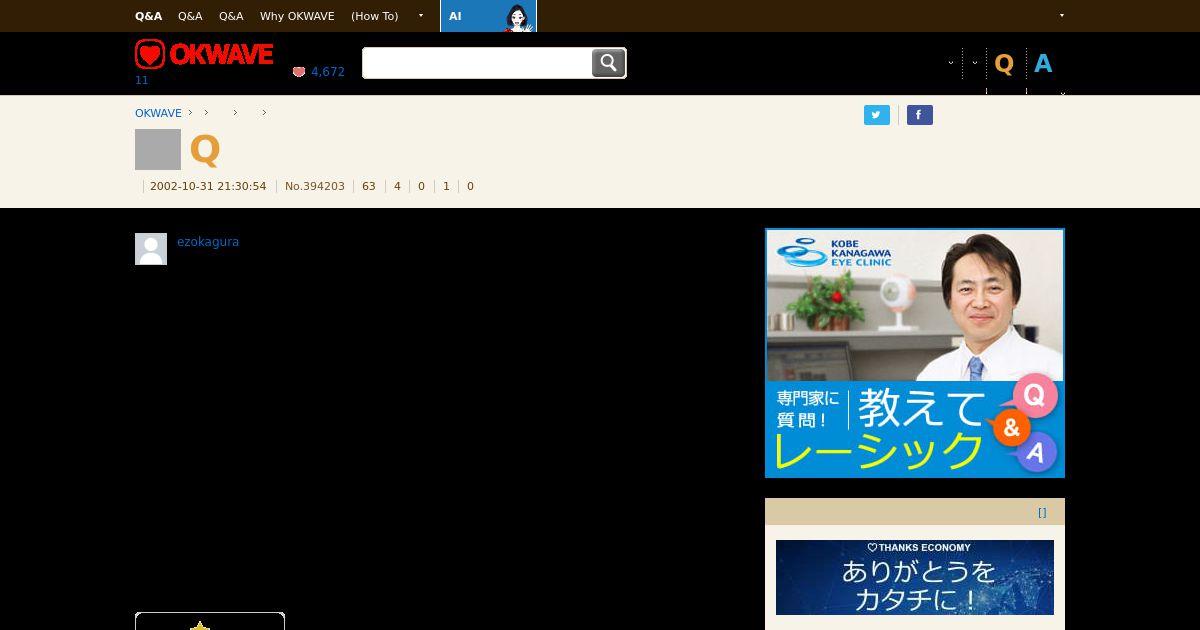The image size is (1200, 630).
Task: Select the timestamp 2002-10-31 21:30:54
Action: click(208, 186)
